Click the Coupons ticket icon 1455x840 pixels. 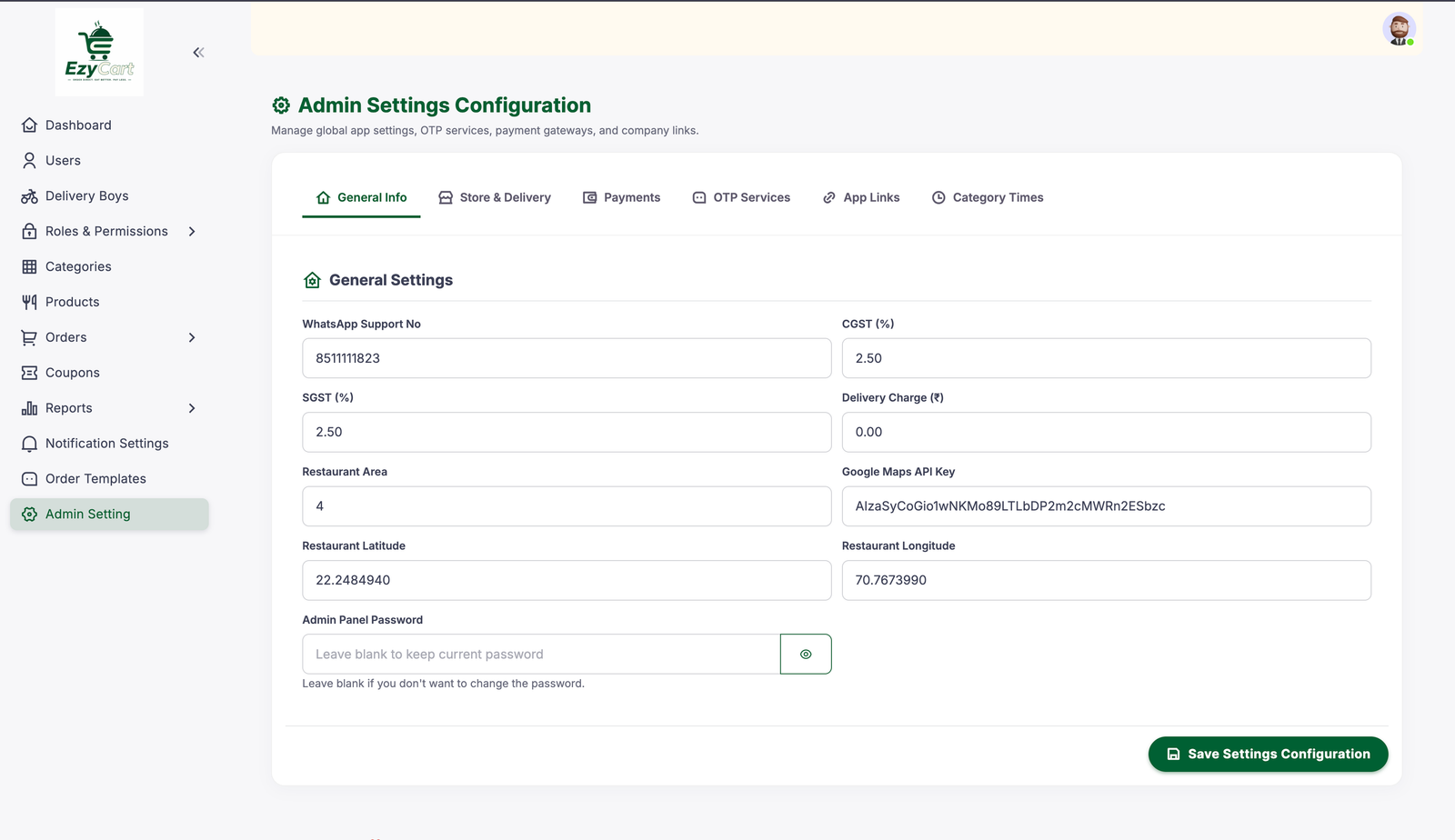point(29,373)
